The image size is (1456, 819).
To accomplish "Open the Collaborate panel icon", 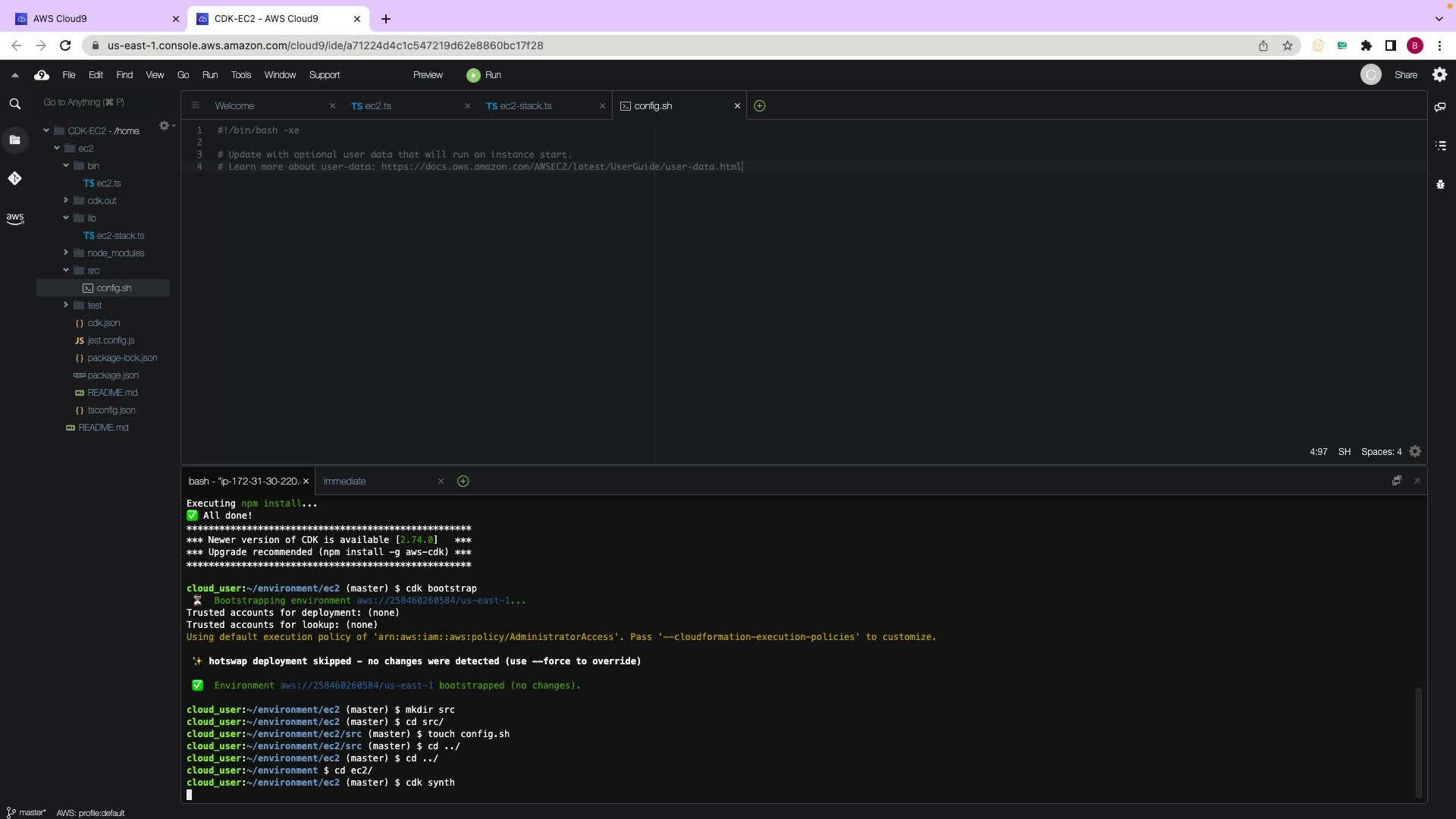I will [x=1440, y=107].
